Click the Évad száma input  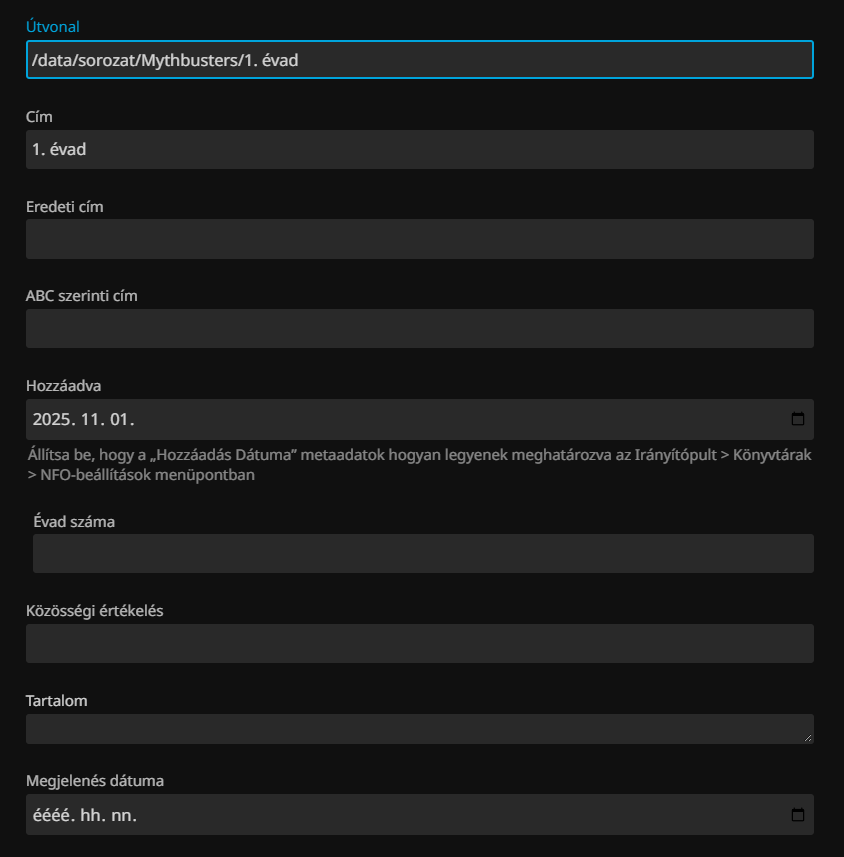pyautogui.click(x=423, y=553)
